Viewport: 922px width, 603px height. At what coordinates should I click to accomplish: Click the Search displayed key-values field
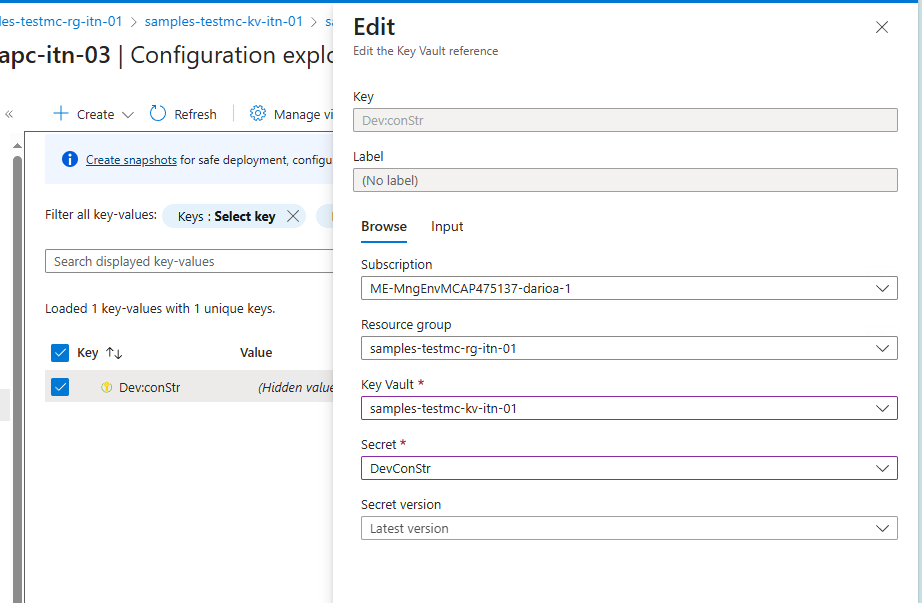tap(188, 262)
